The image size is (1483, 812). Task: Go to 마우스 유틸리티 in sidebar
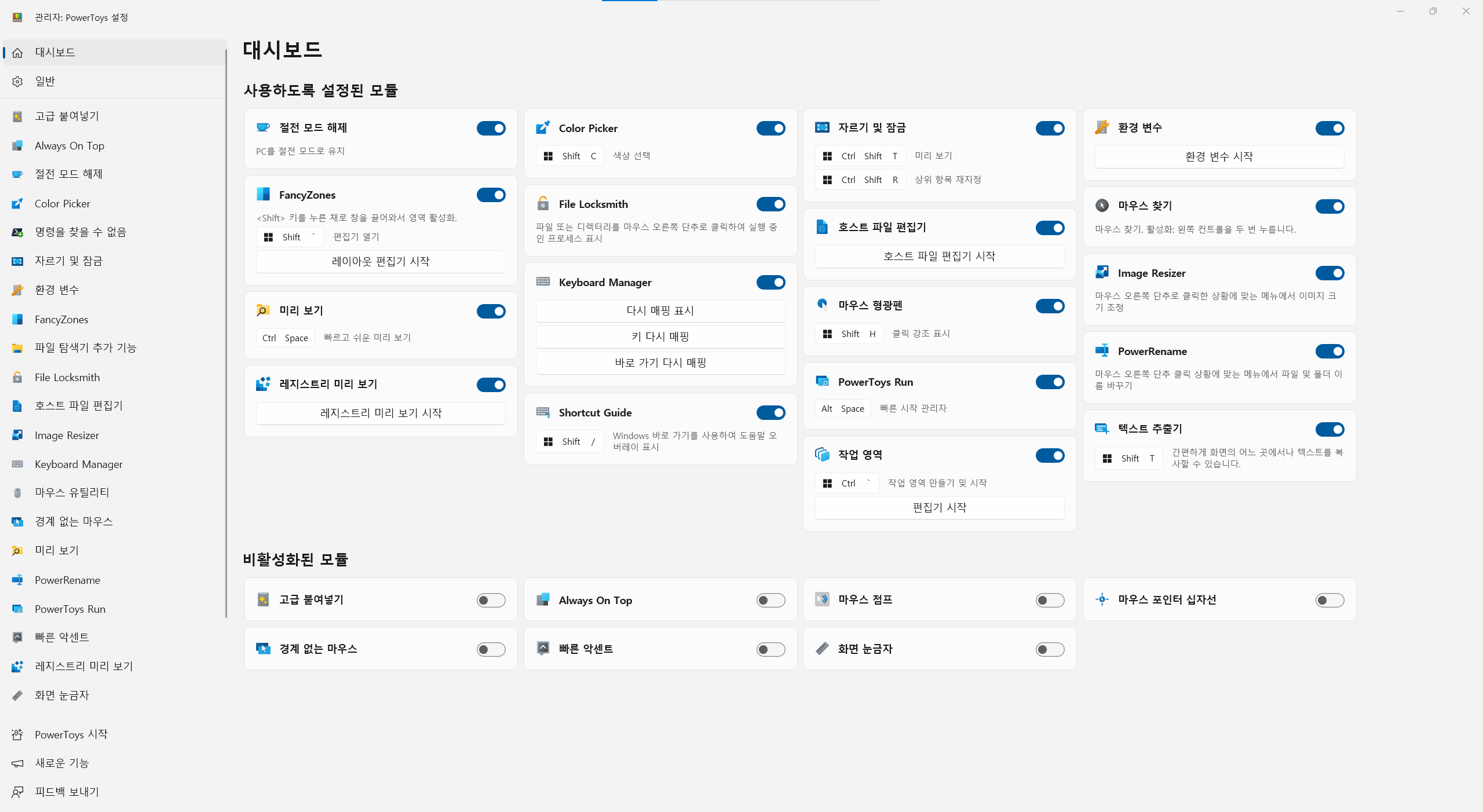click(x=72, y=492)
